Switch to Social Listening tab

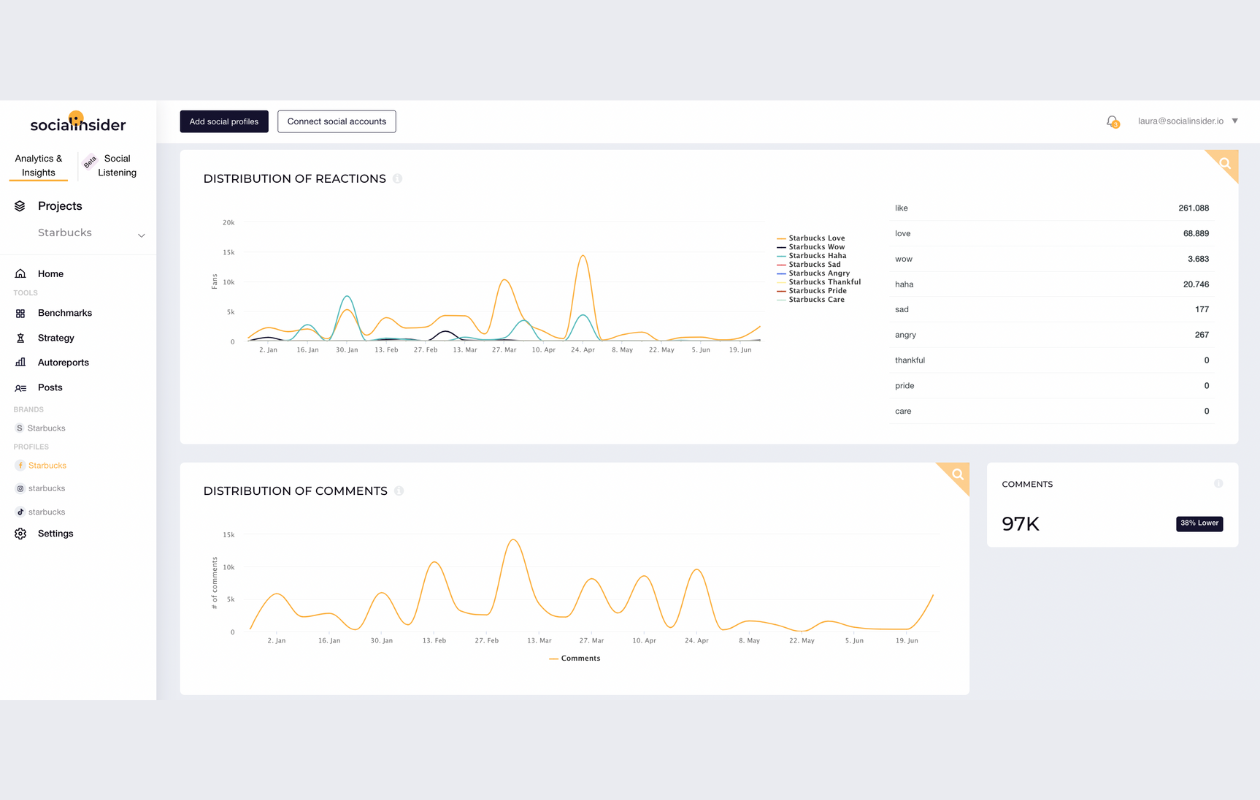coord(117,165)
